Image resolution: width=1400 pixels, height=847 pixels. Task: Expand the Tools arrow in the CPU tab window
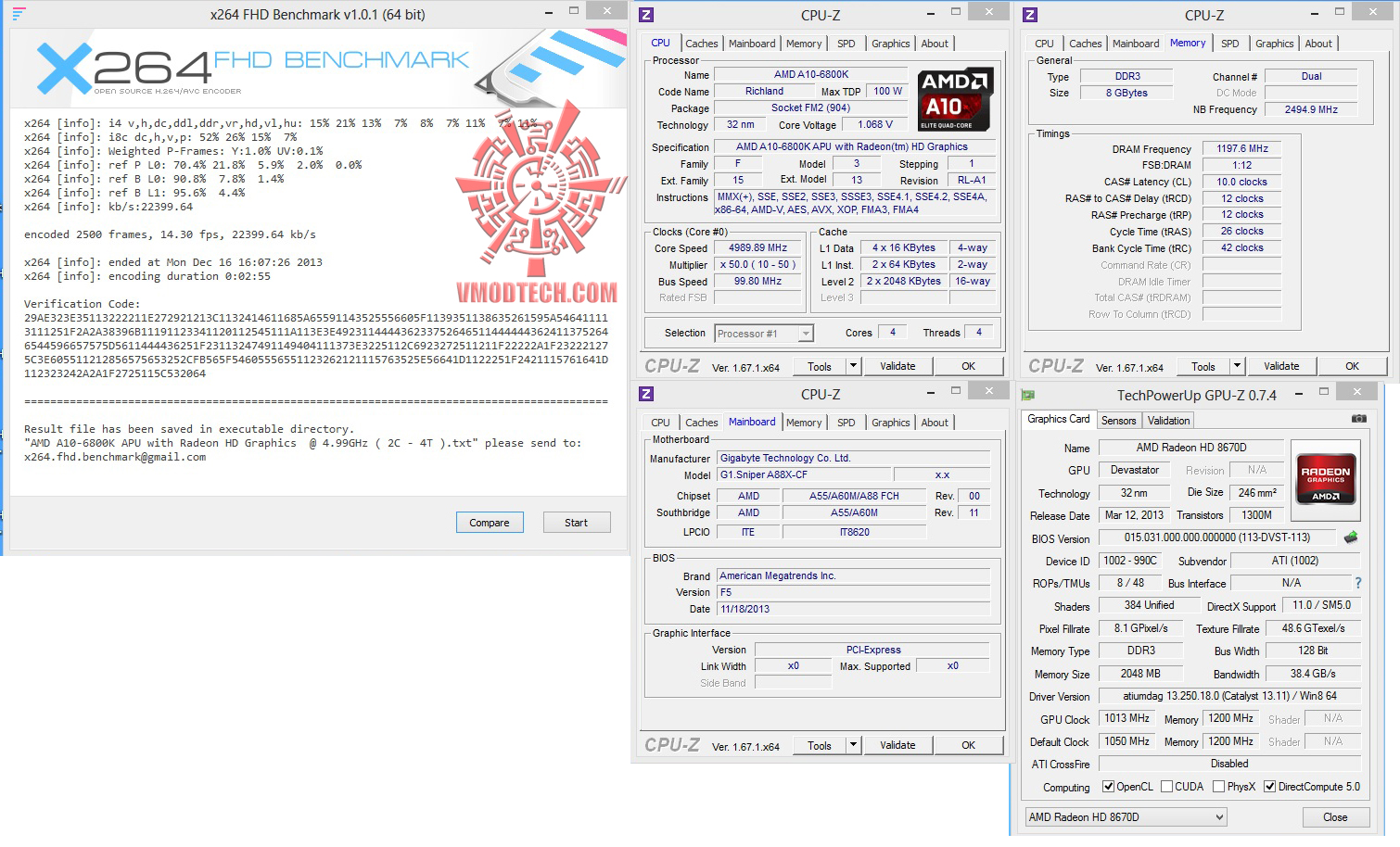tap(853, 366)
